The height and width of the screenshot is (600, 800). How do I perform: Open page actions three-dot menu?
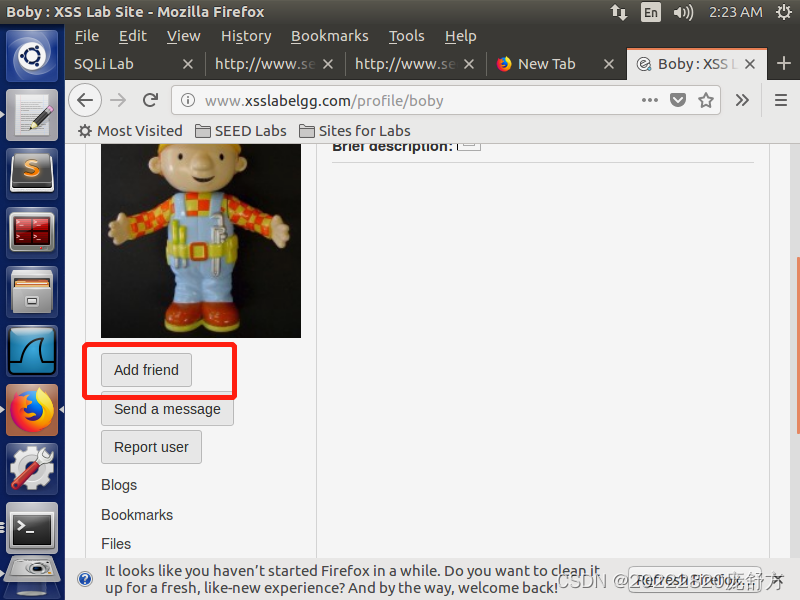coord(649,101)
